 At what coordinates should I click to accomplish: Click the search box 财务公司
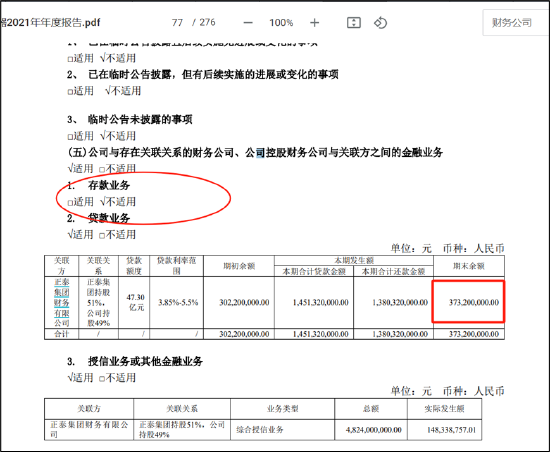tap(516, 23)
